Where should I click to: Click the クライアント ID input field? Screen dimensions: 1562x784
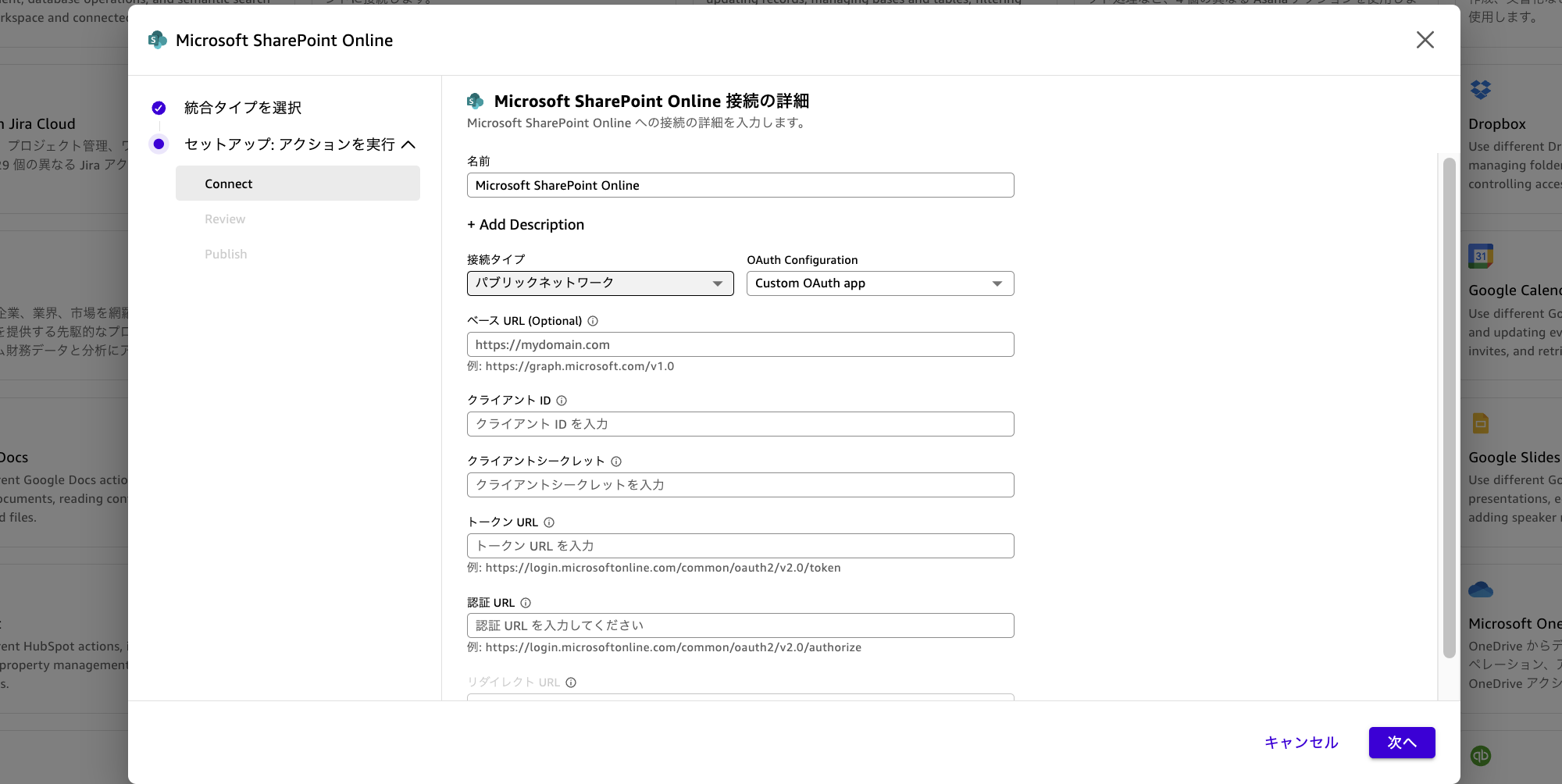pyautogui.click(x=740, y=424)
